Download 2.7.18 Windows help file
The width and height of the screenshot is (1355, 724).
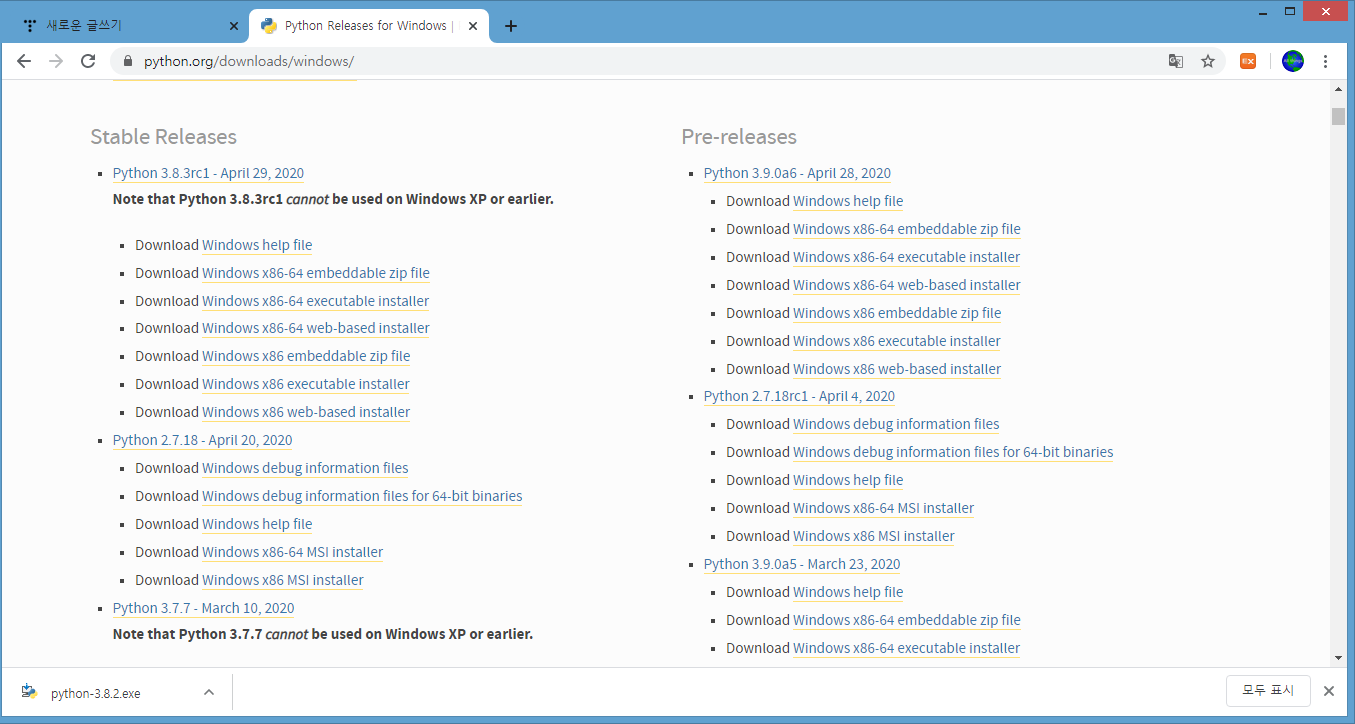tap(257, 524)
